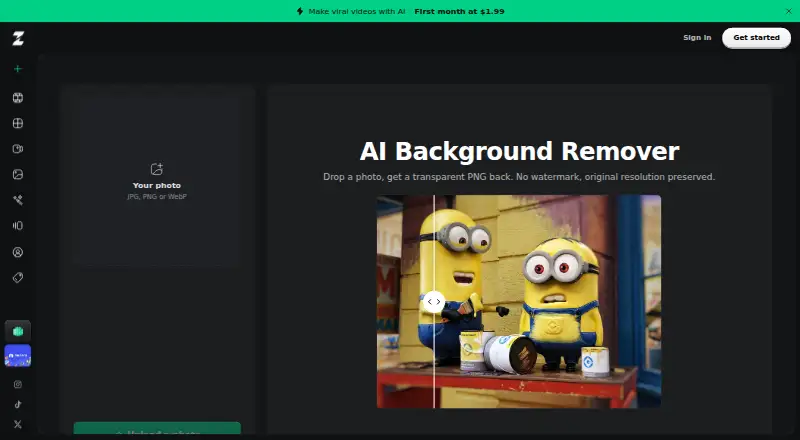Click the Sign in link
Screen dimensions: 800x440
pyautogui.click(x=697, y=38)
